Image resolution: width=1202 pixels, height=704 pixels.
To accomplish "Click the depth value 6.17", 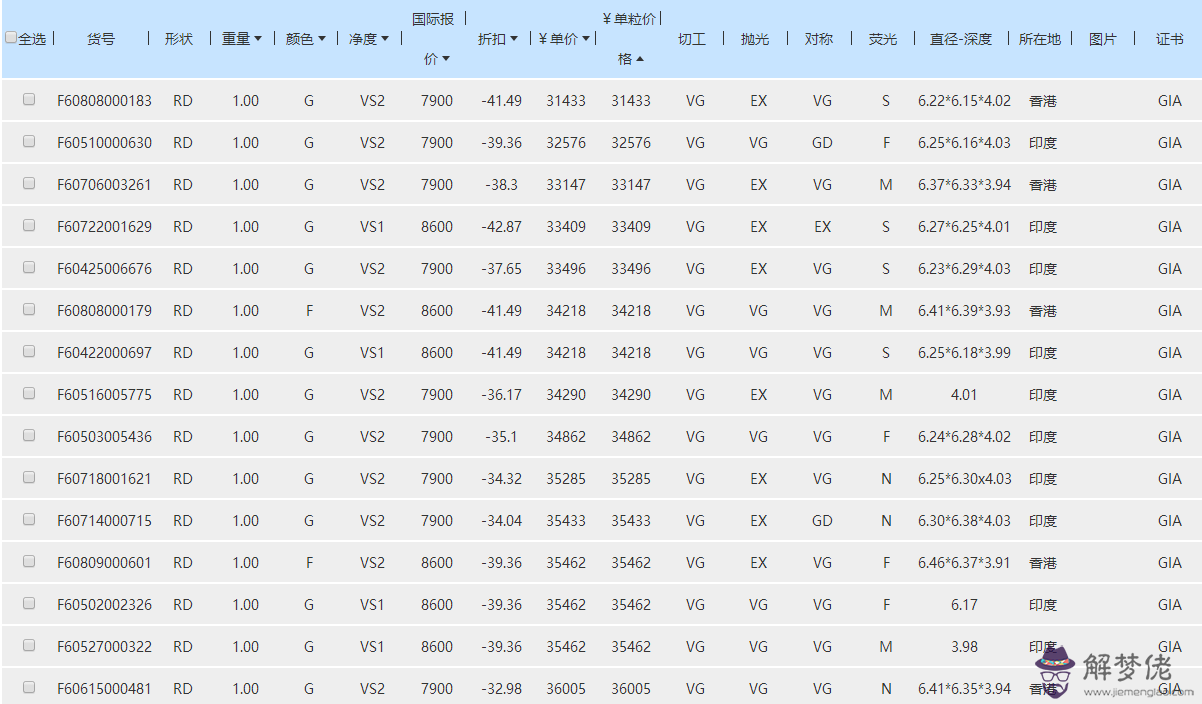I will [964, 605].
